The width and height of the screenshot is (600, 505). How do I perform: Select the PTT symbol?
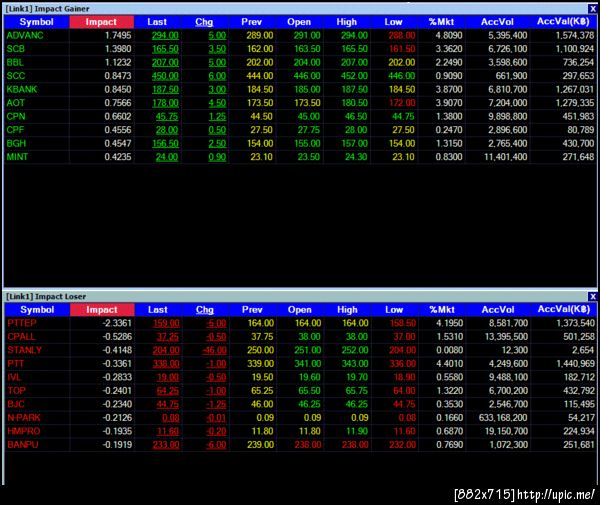[x=16, y=364]
